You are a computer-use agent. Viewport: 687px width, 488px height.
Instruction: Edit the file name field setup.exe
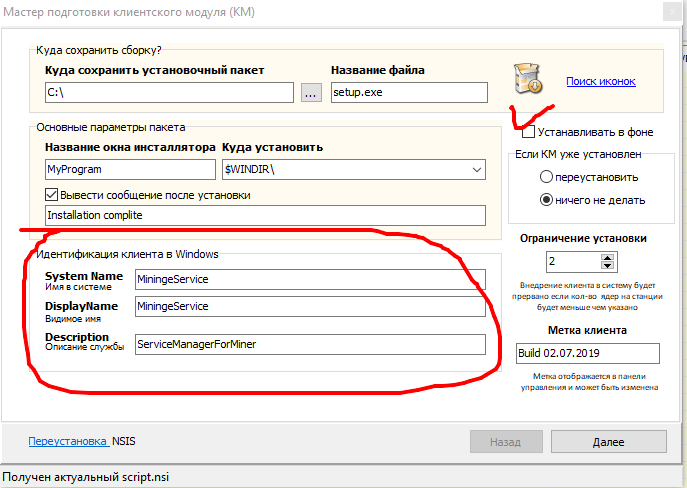point(409,92)
